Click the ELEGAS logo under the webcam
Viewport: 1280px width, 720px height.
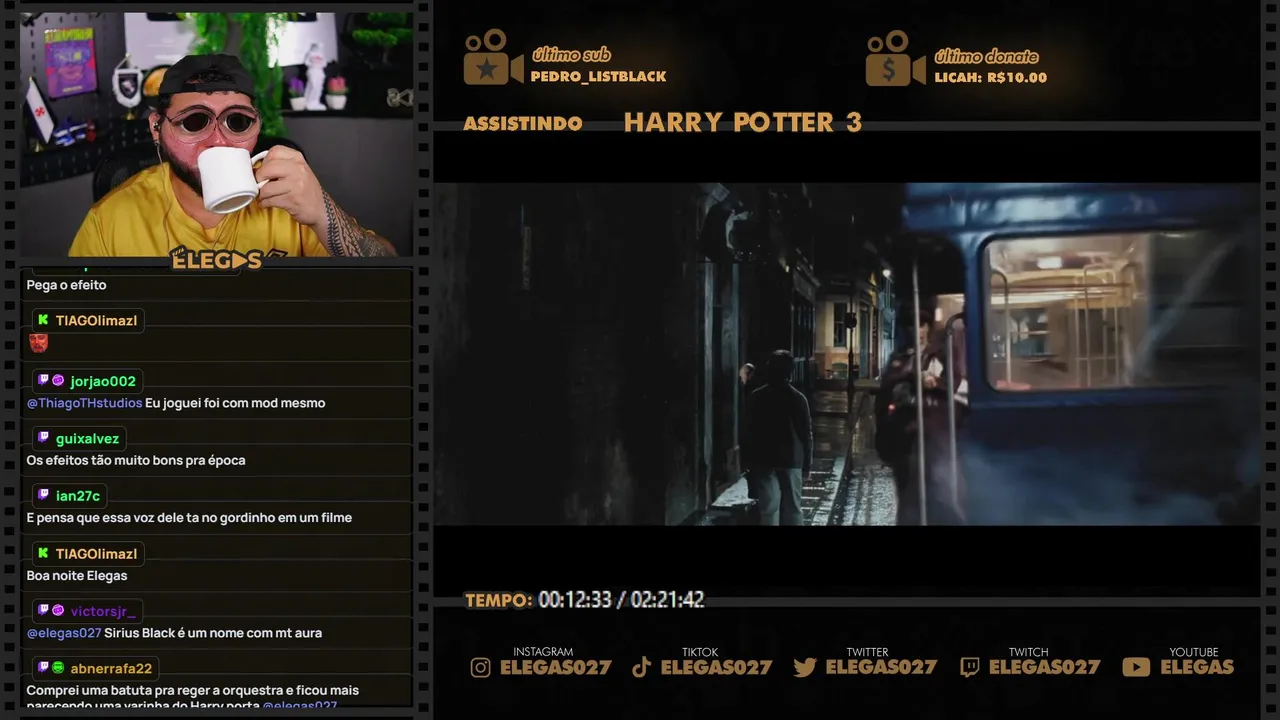click(x=217, y=261)
